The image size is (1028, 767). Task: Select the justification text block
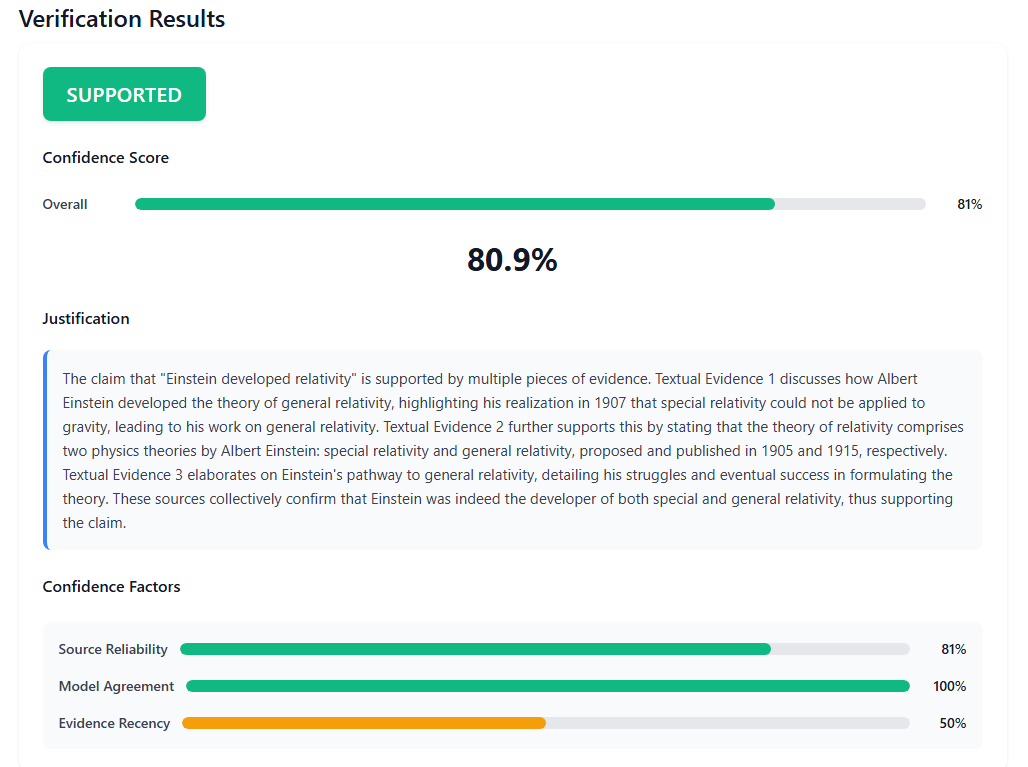[511, 450]
